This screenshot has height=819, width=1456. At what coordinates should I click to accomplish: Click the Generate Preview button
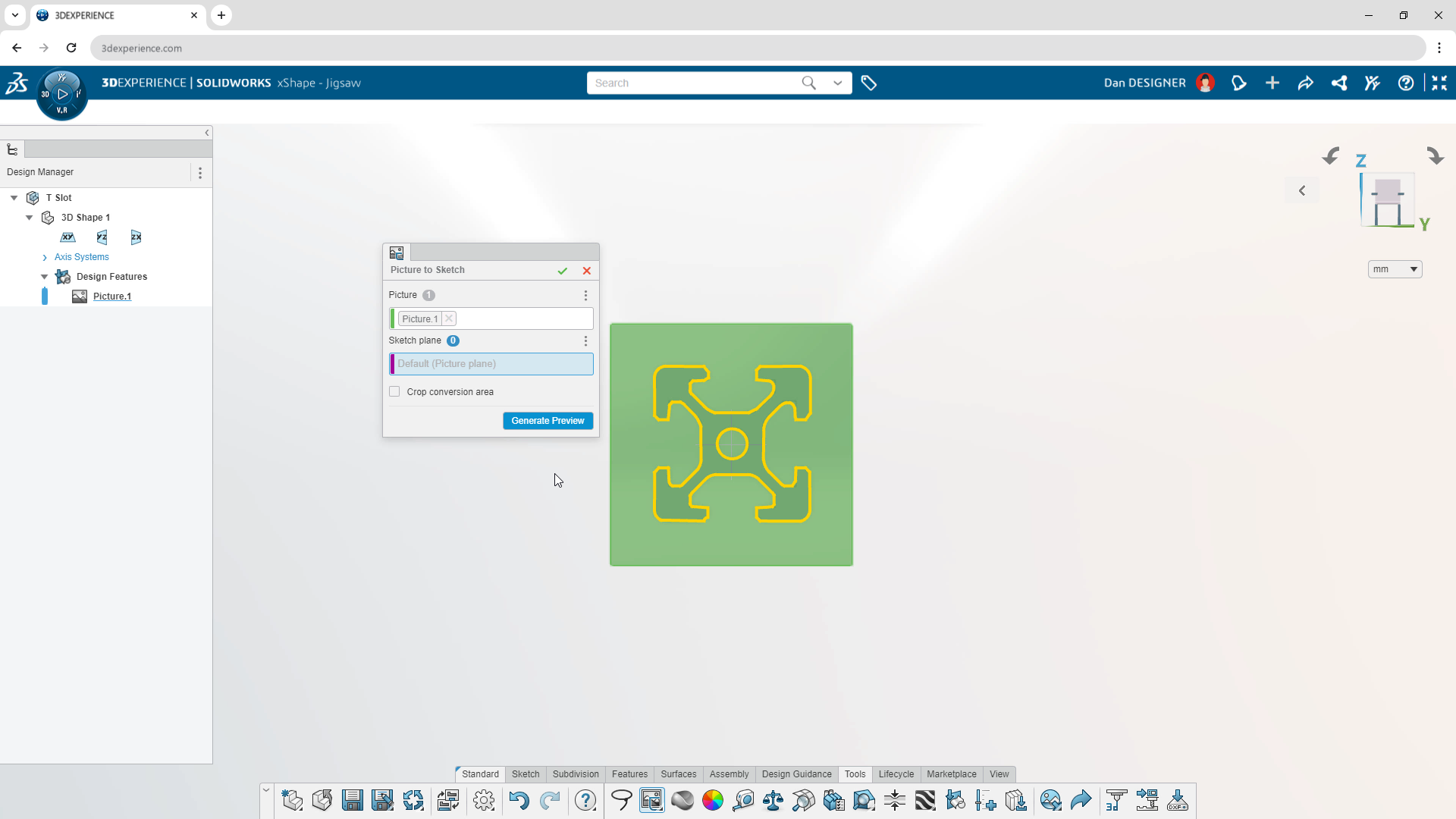click(x=548, y=421)
